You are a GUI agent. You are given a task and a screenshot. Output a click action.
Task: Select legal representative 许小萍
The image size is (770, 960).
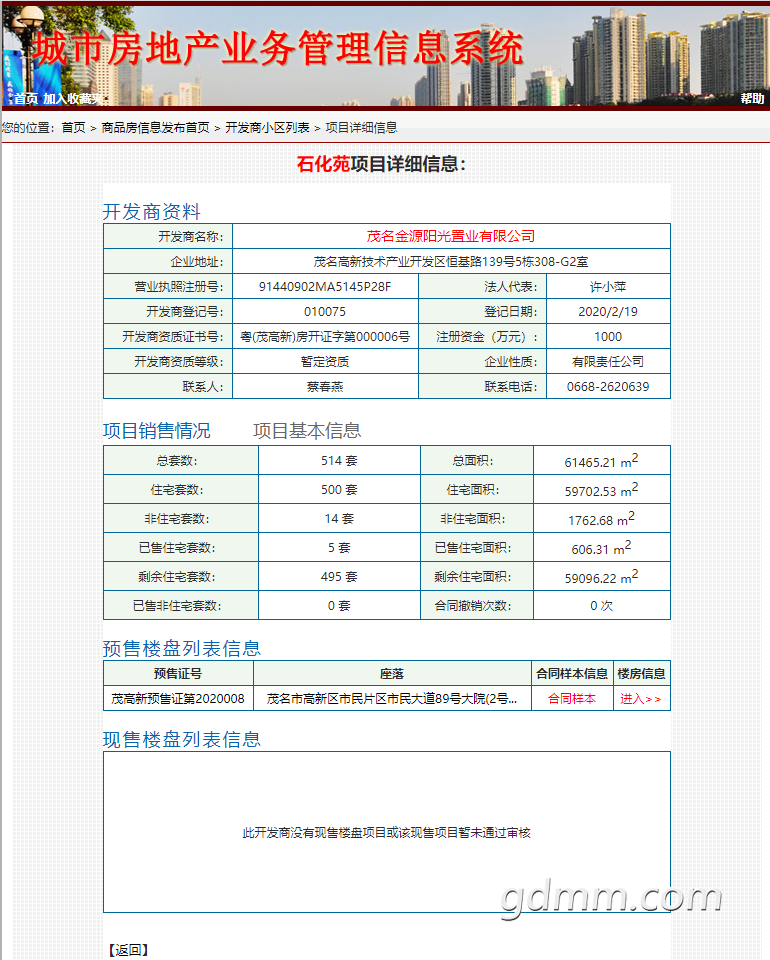(608, 287)
